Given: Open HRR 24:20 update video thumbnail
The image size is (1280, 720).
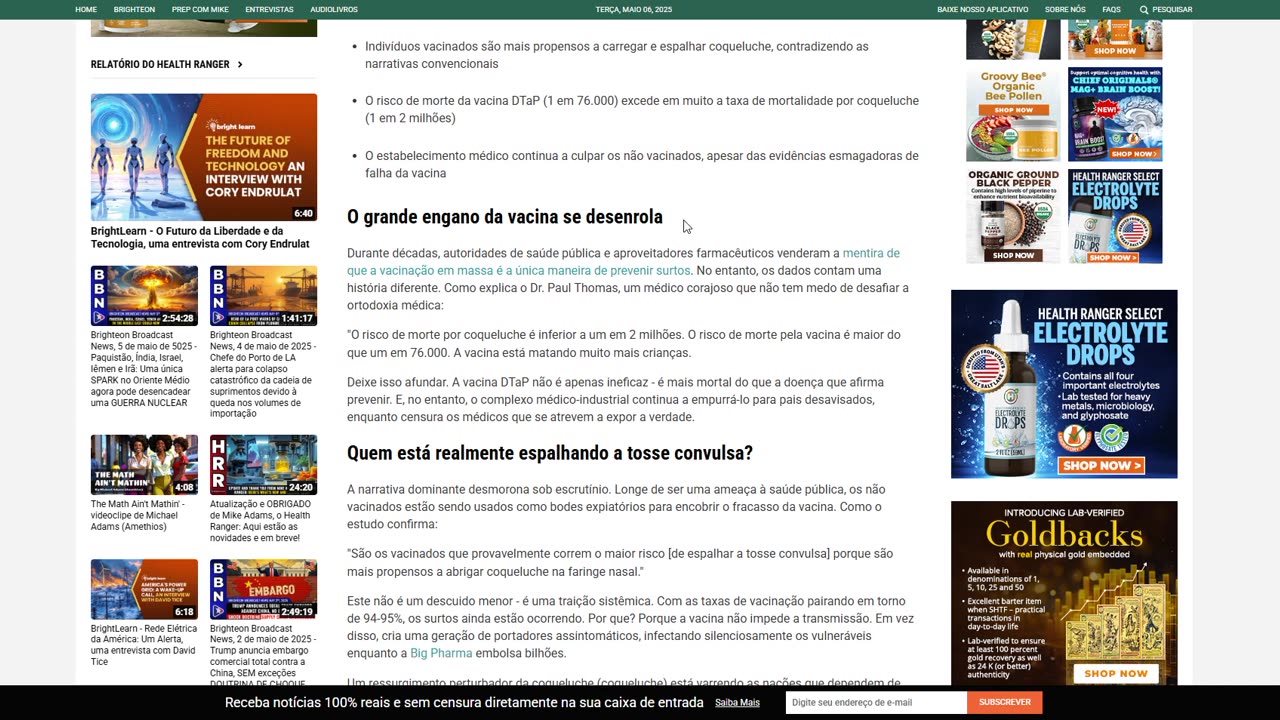Looking at the screenshot, I should [x=263, y=465].
